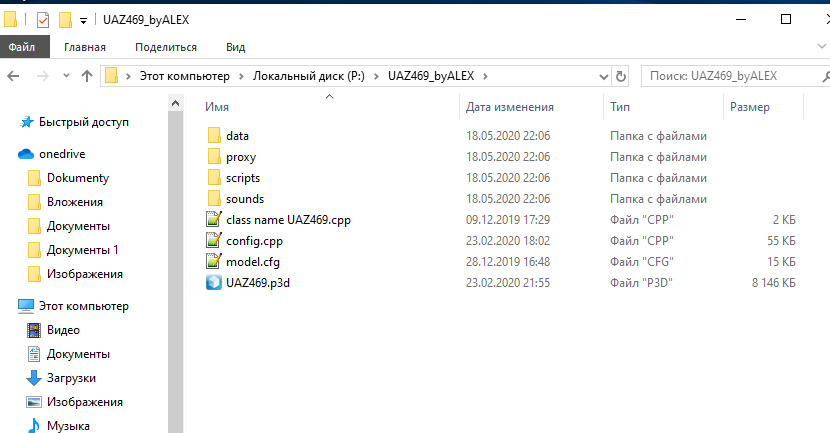Open the recent locations dropdown
This screenshot has height=433, width=830.
click(66, 76)
